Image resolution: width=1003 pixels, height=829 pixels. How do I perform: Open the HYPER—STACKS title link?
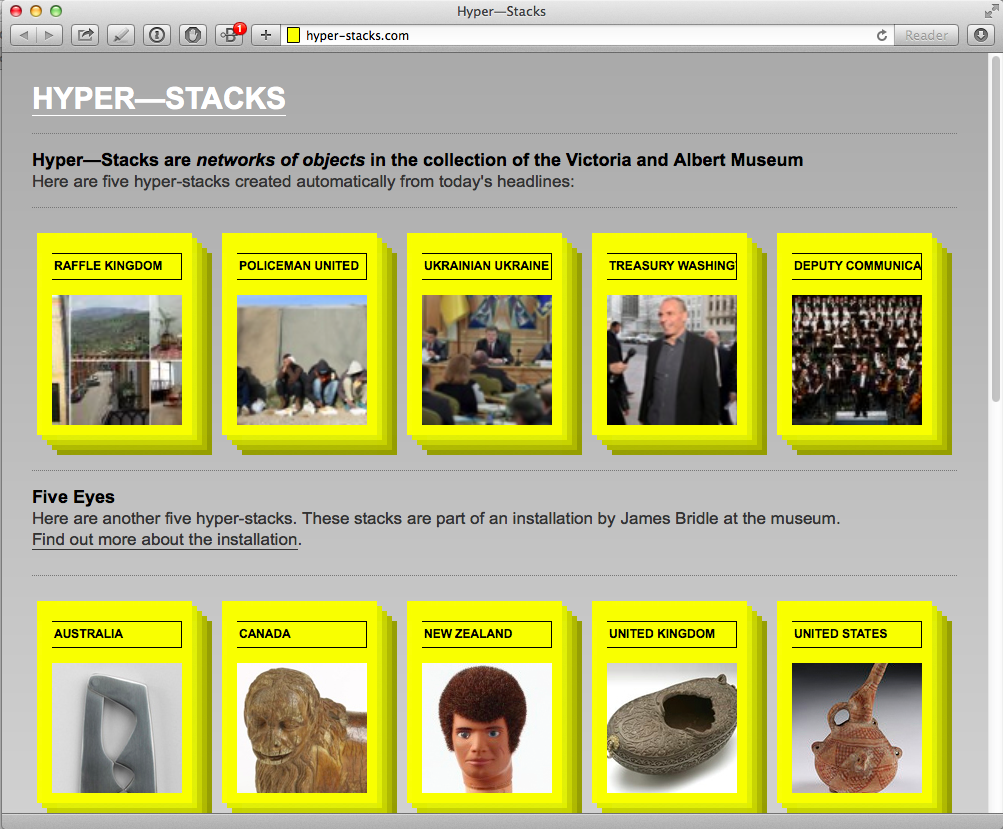[159, 98]
